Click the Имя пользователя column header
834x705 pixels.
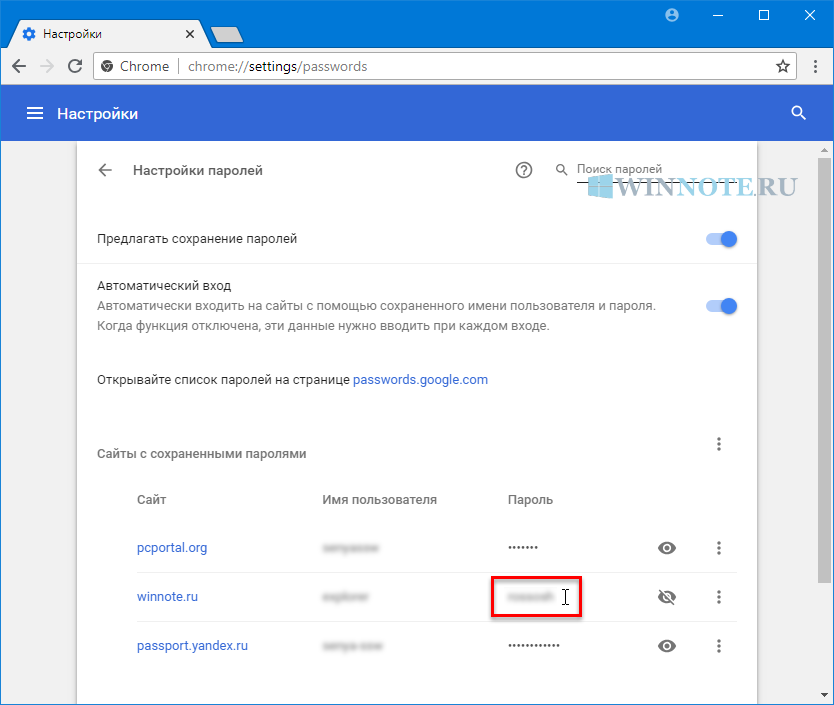(379, 500)
